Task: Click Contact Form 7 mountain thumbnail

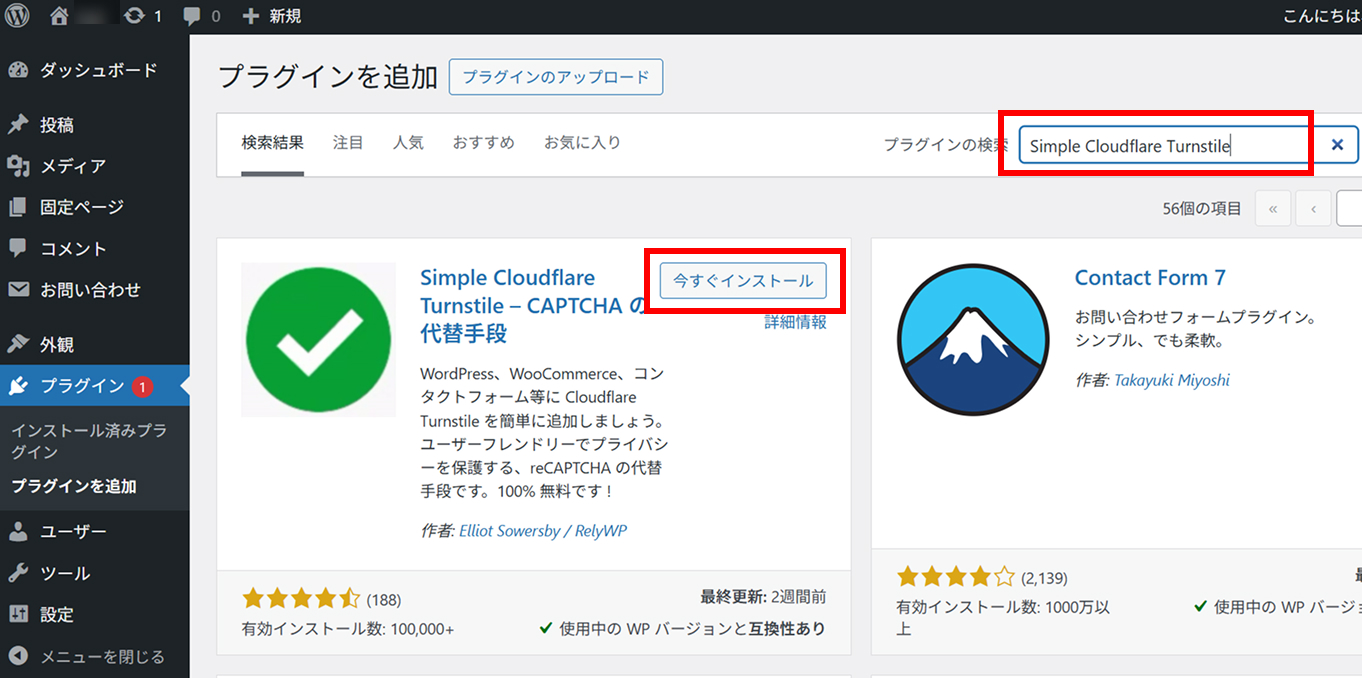Action: (973, 340)
